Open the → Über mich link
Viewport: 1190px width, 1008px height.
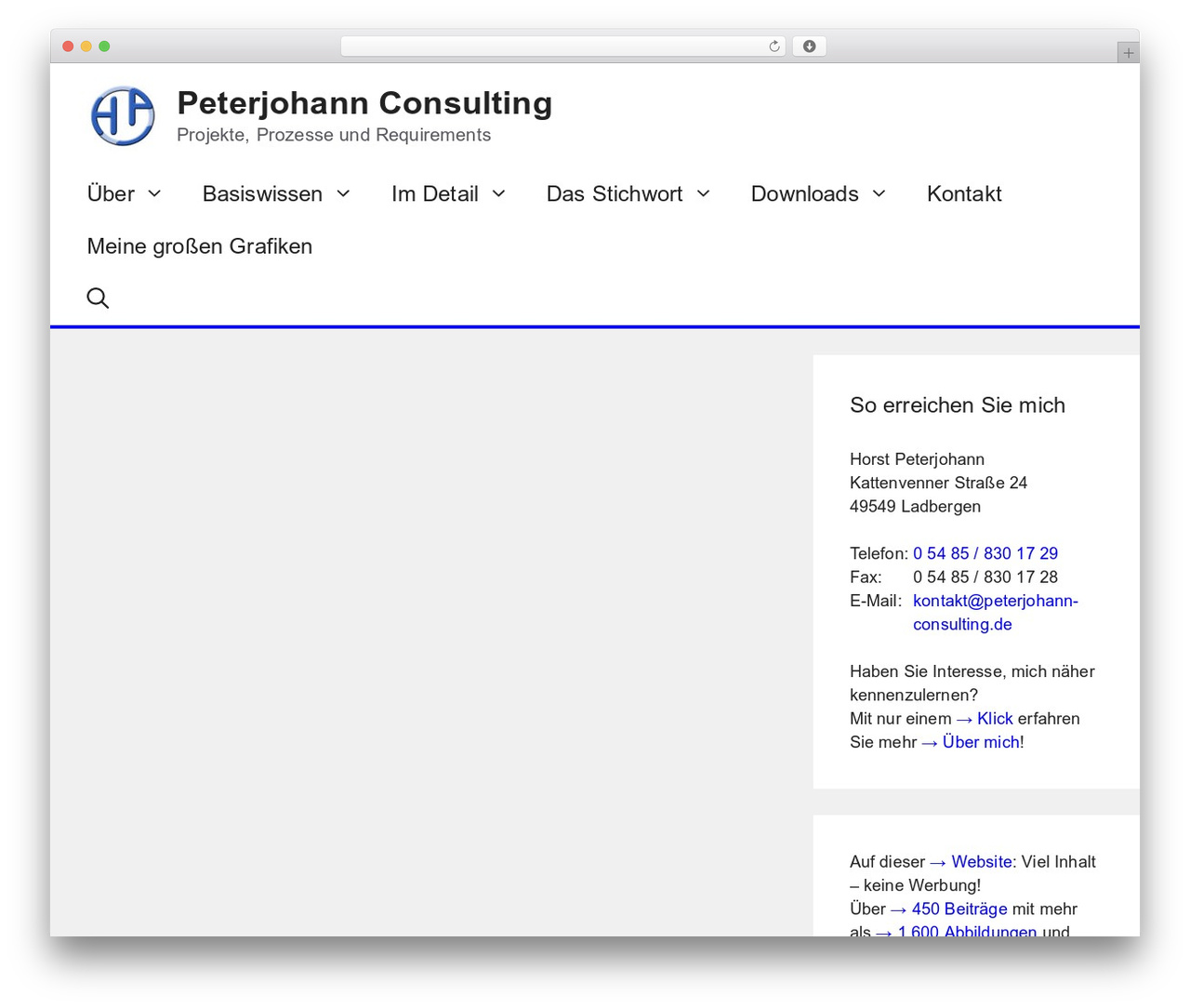click(971, 742)
